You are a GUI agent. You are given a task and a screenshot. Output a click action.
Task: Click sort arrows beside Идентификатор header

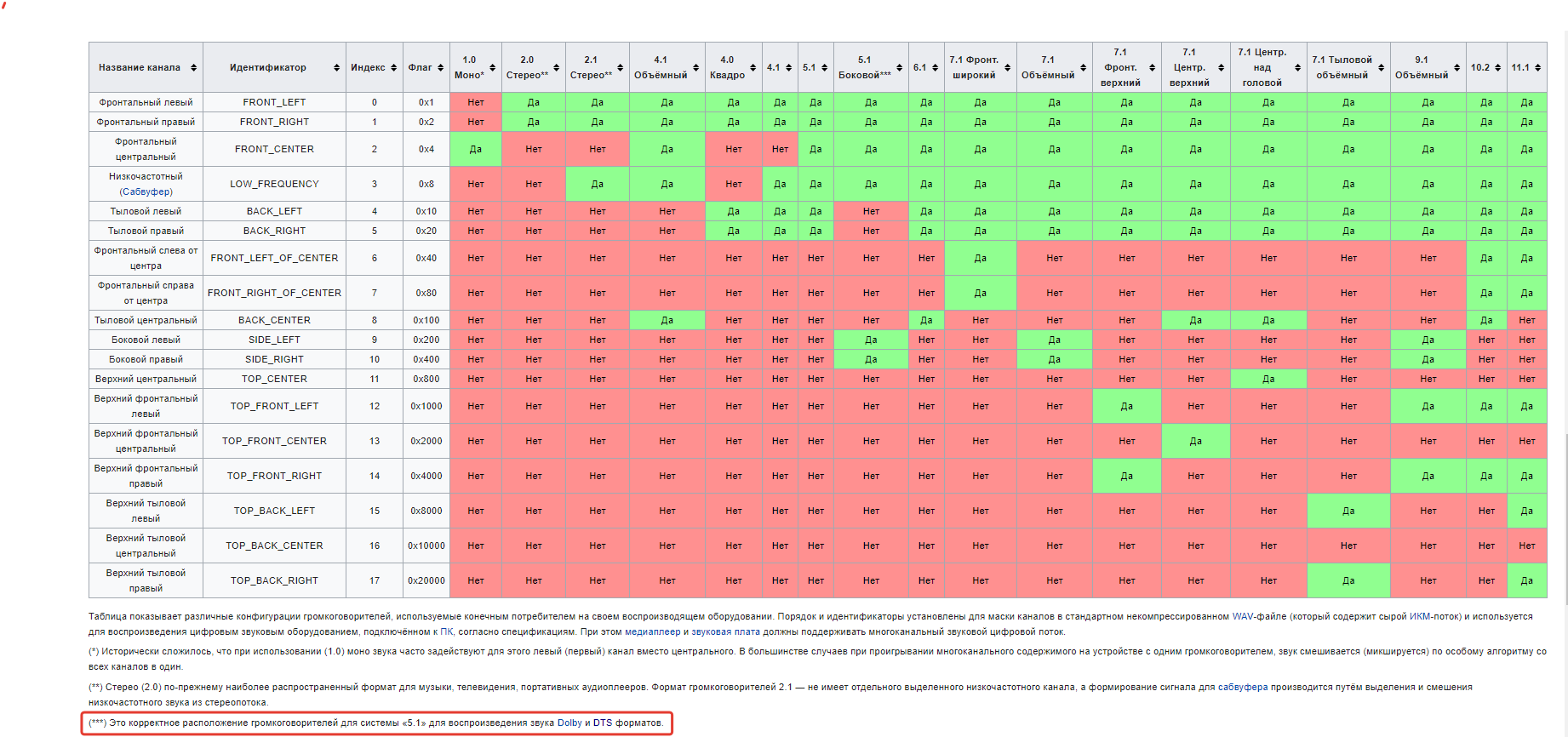[x=336, y=68]
